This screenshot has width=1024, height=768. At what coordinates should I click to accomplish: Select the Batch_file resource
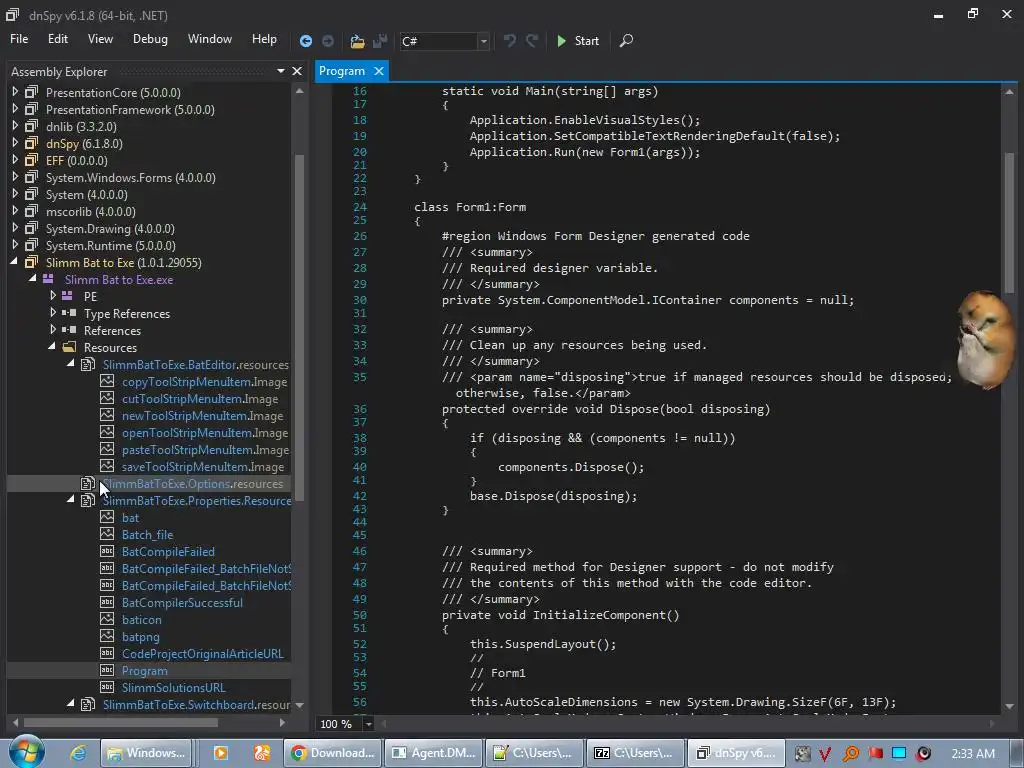click(x=147, y=535)
